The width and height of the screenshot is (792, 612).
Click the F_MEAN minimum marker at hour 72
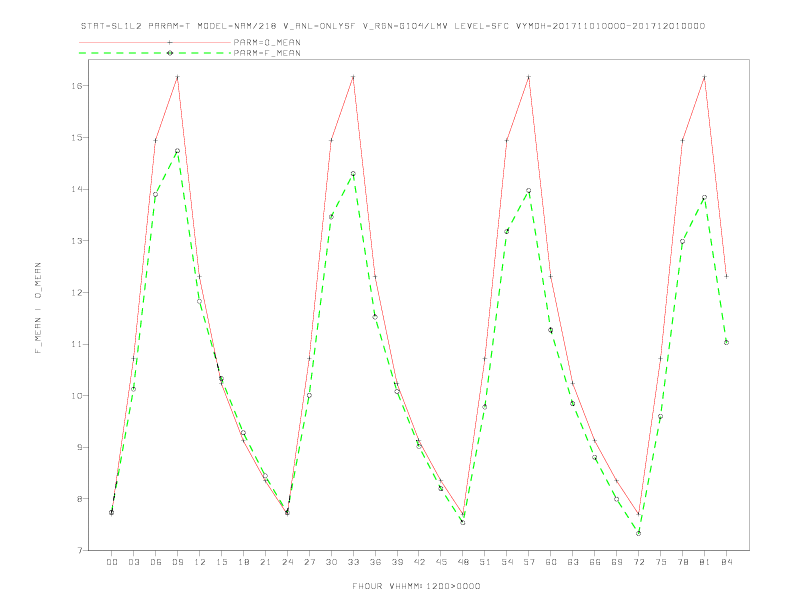[638, 534]
